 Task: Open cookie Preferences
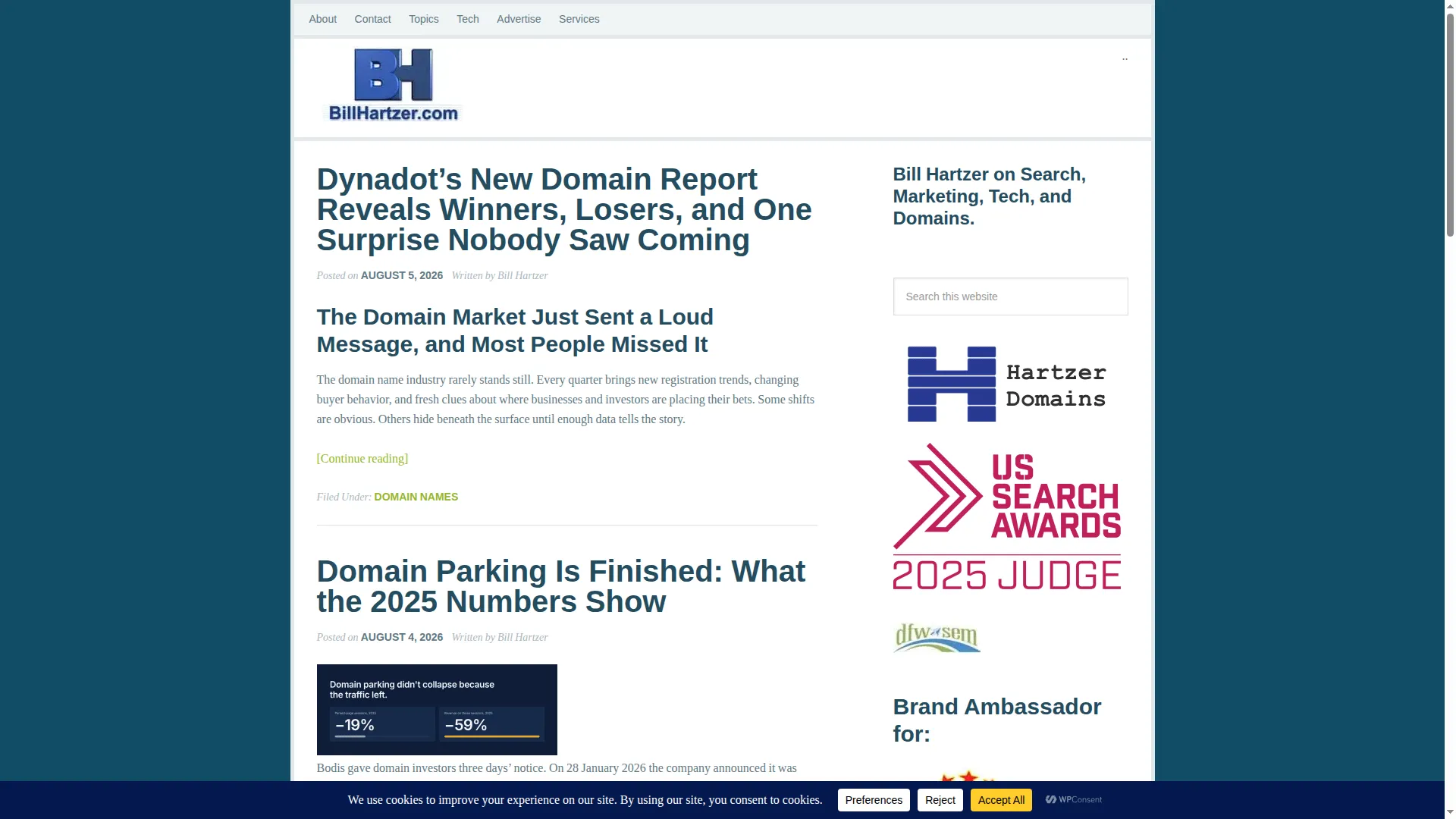tap(874, 800)
